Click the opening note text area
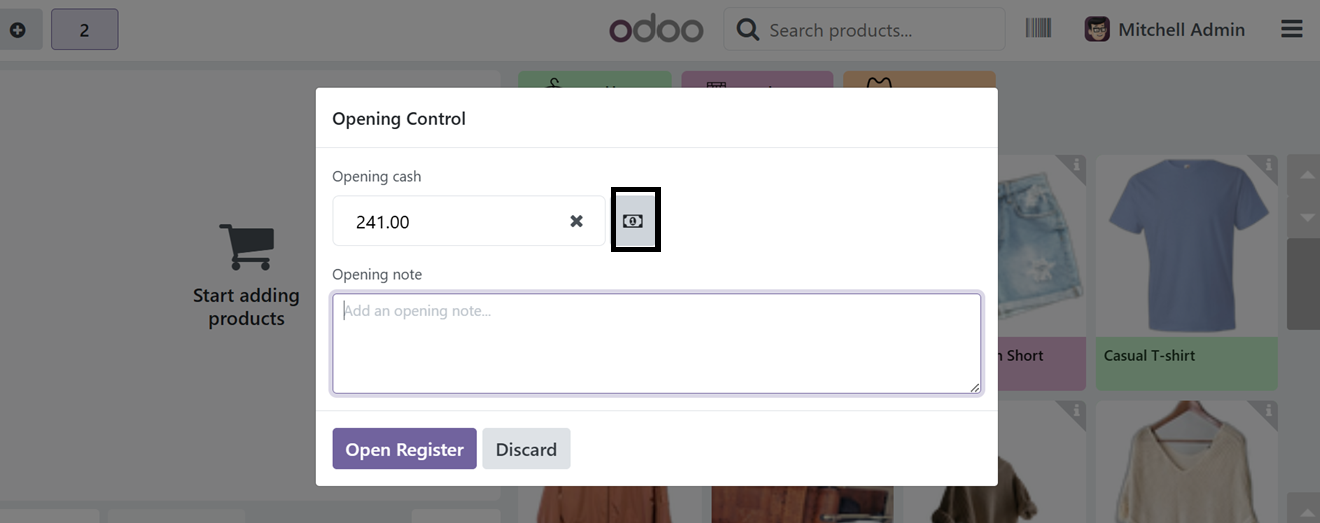Viewport: 1320px width, 523px height. click(x=657, y=343)
